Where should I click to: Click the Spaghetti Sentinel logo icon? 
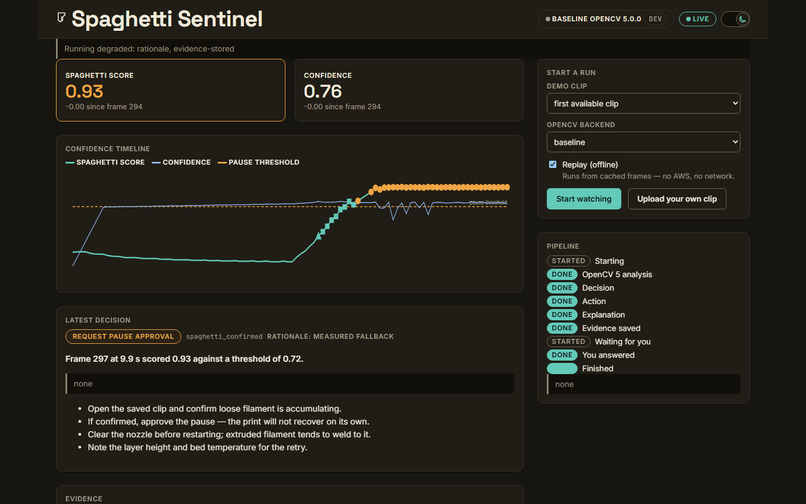click(x=61, y=18)
